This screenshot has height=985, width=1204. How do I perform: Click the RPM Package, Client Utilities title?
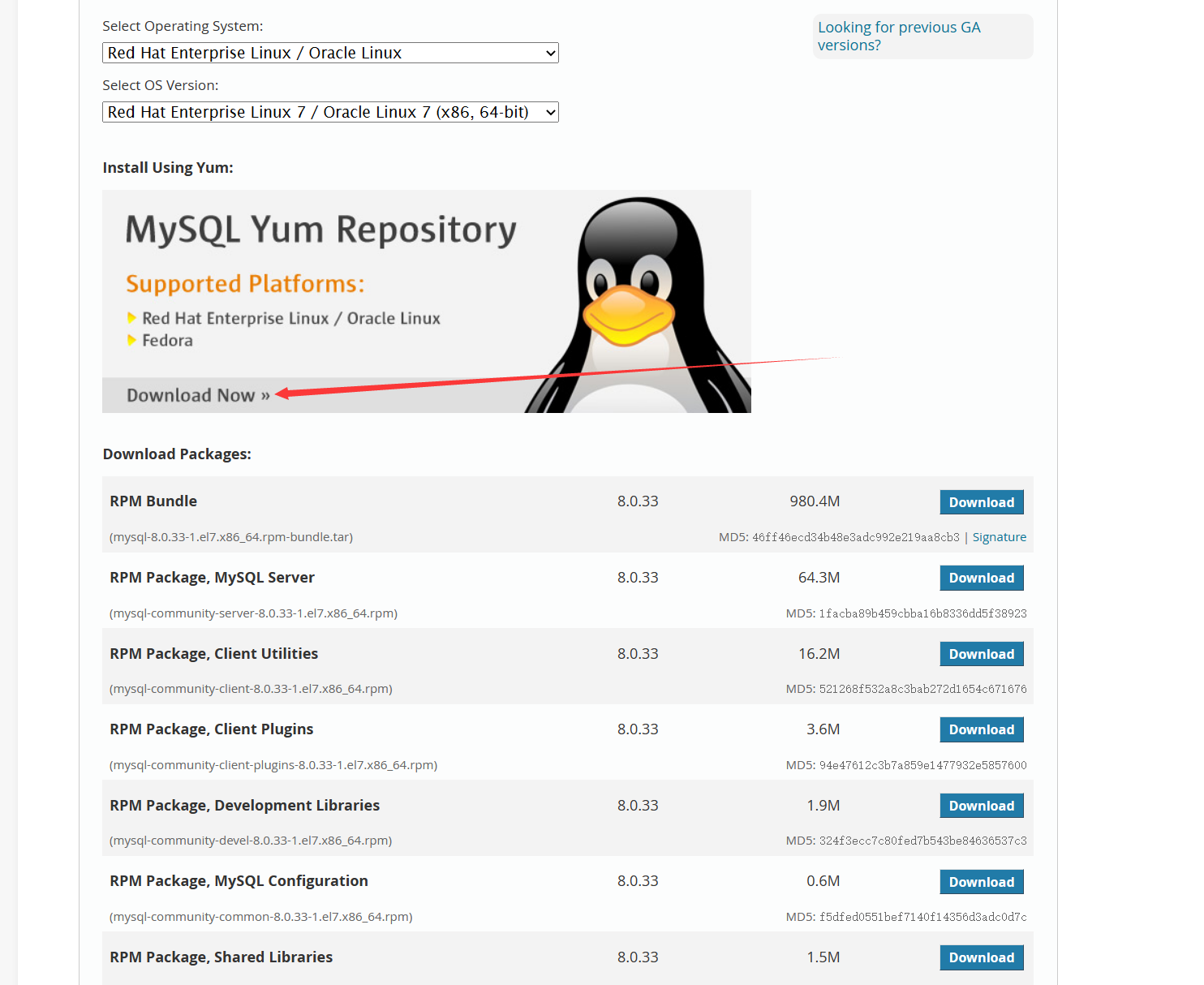point(213,654)
